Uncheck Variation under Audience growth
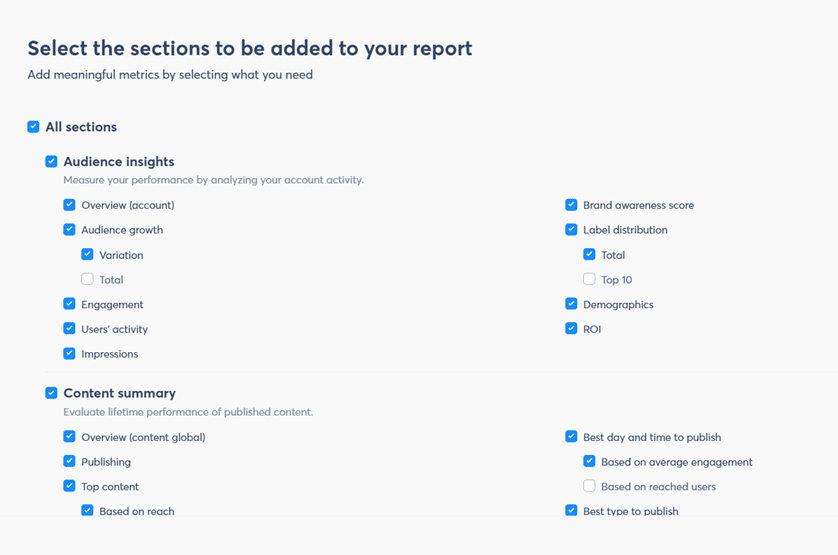 coord(87,255)
